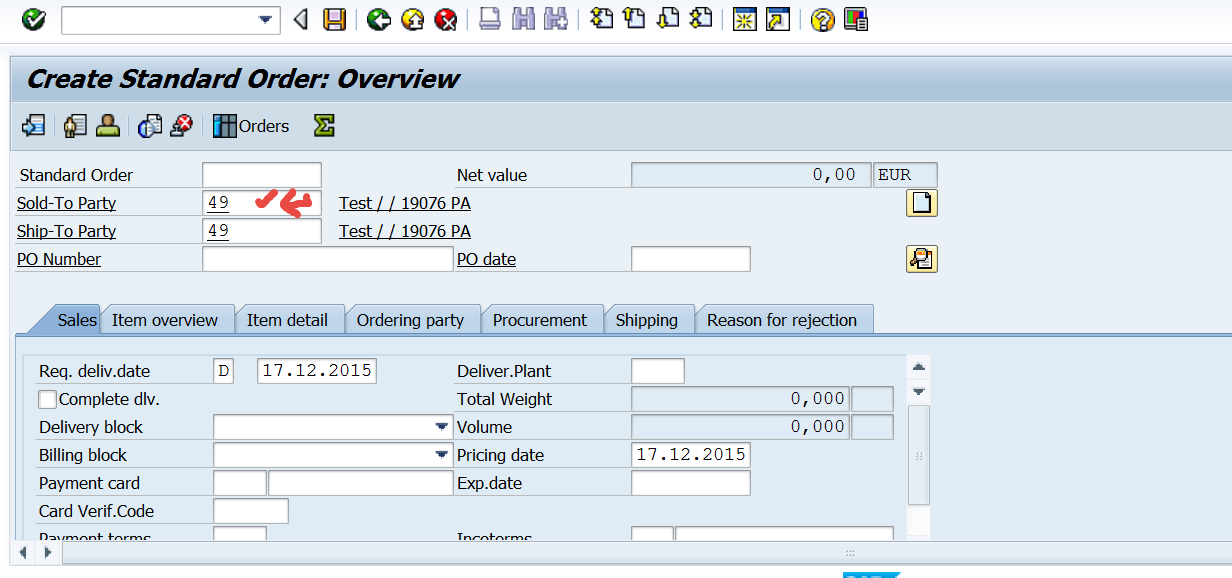Screen dimensions: 1232x578
Task: Open the Billing block dropdown
Action: click(x=442, y=454)
